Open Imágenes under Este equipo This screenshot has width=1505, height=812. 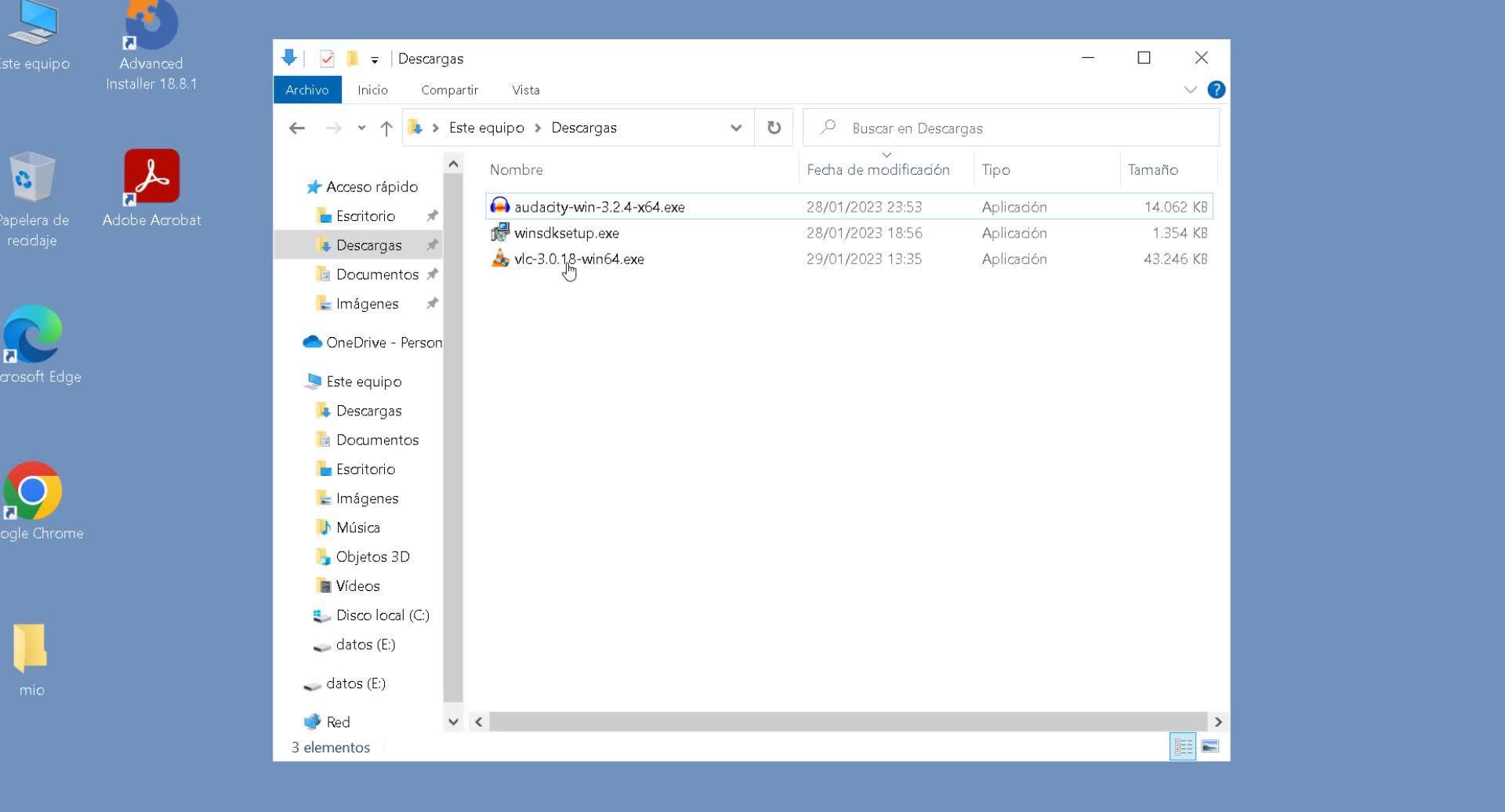coord(357,498)
